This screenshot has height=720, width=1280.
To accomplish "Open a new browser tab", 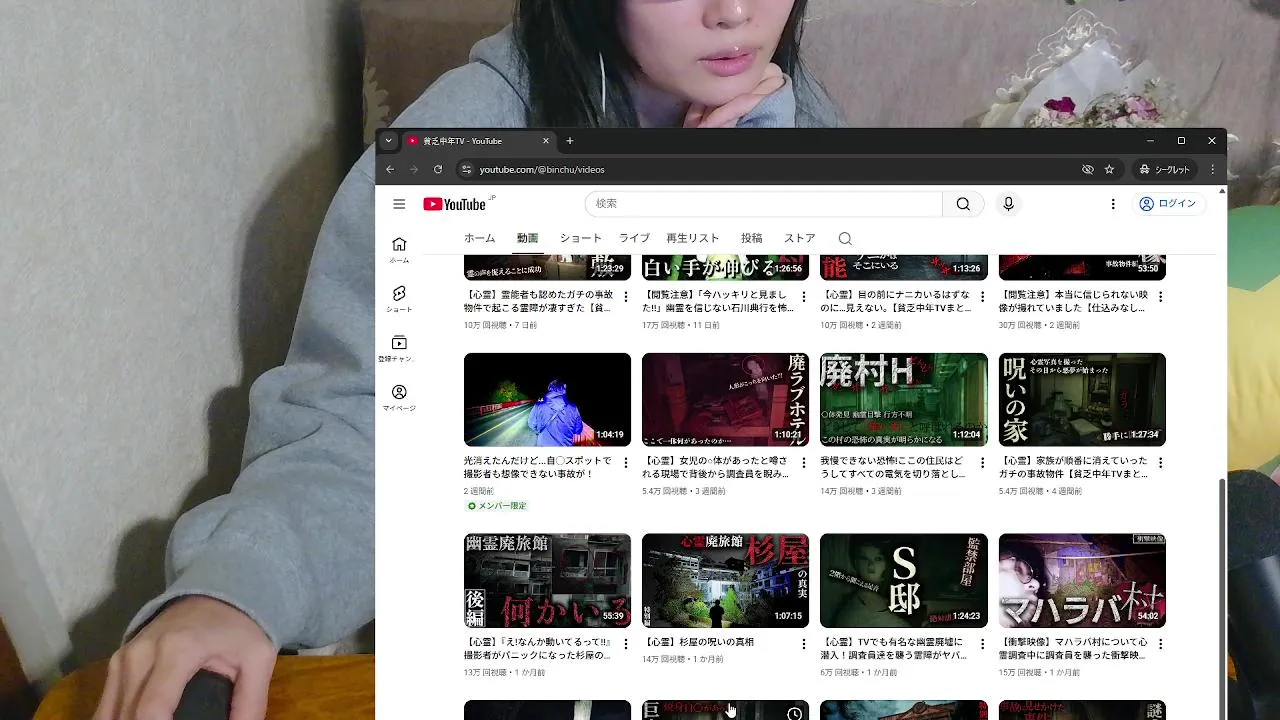I will click(x=570, y=141).
